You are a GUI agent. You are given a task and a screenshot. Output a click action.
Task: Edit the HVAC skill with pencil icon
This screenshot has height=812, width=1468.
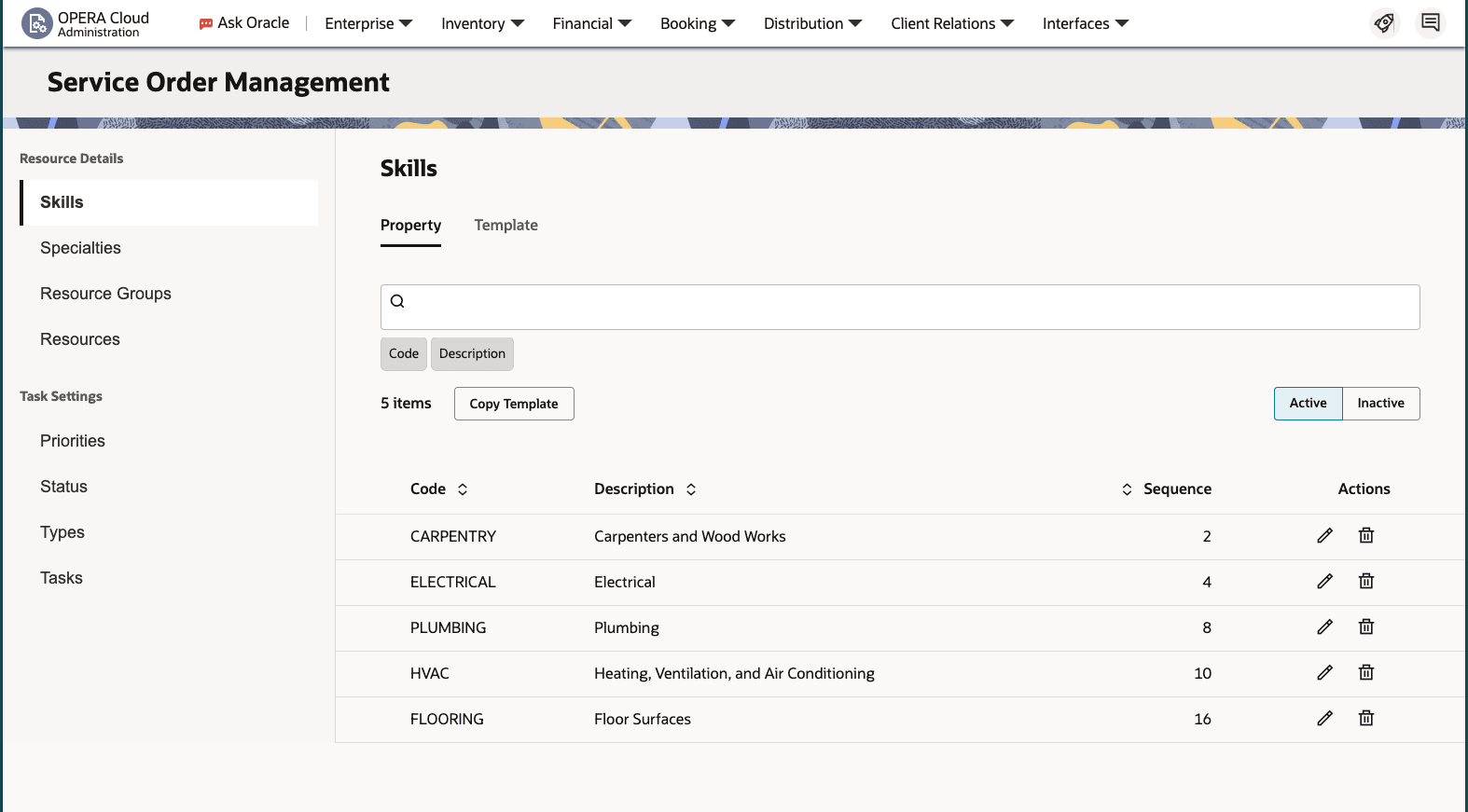(x=1324, y=672)
